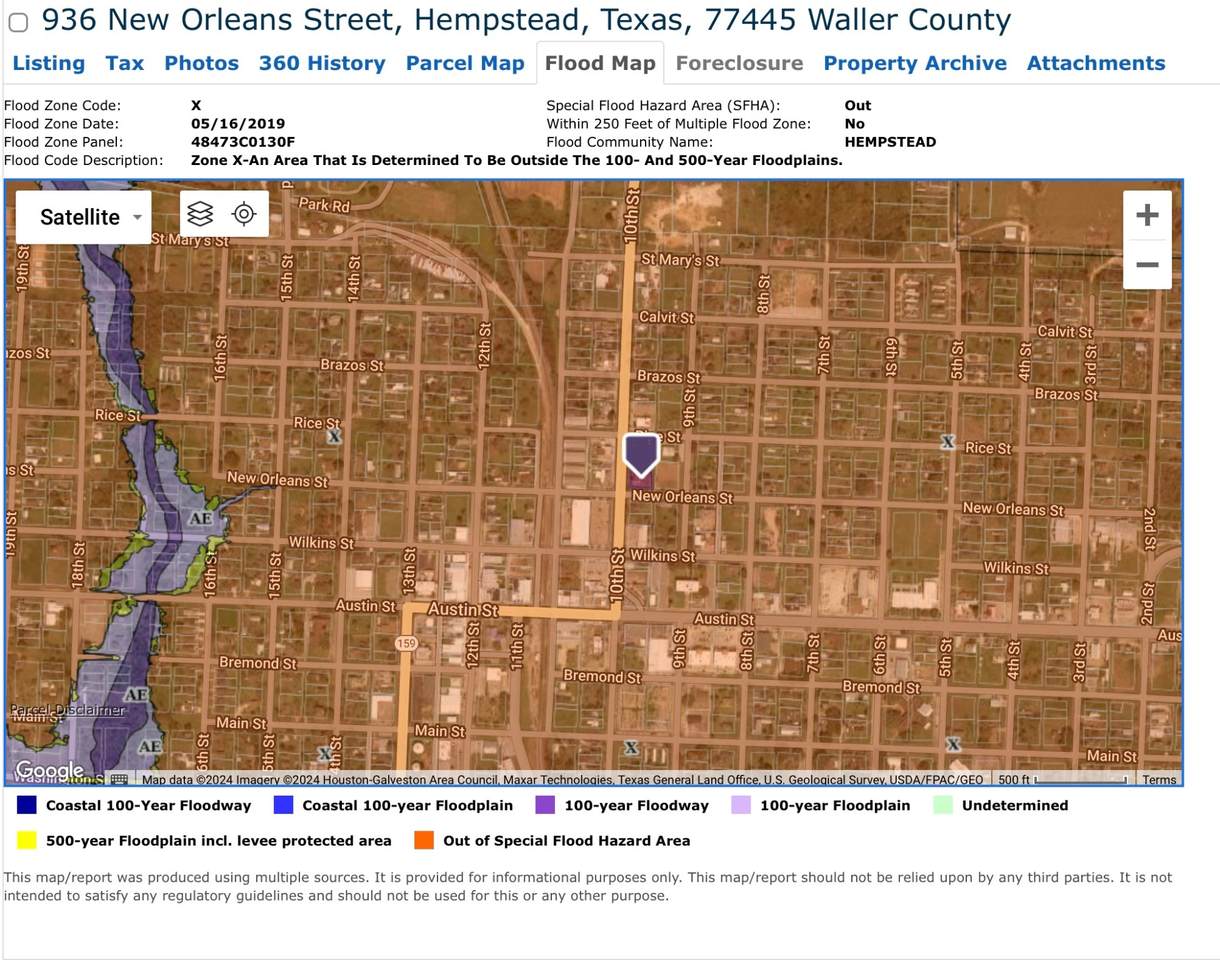Go to the Attachments tab
The width and height of the screenshot is (1220, 960).
coord(1095,63)
